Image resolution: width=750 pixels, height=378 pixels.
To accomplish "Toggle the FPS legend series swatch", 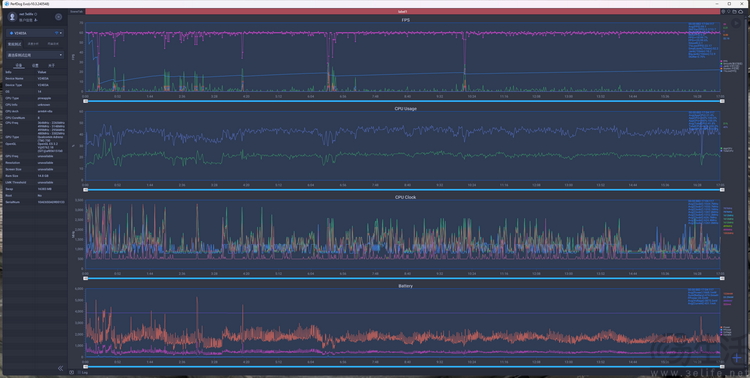I will pyautogui.click(x=721, y=61).
